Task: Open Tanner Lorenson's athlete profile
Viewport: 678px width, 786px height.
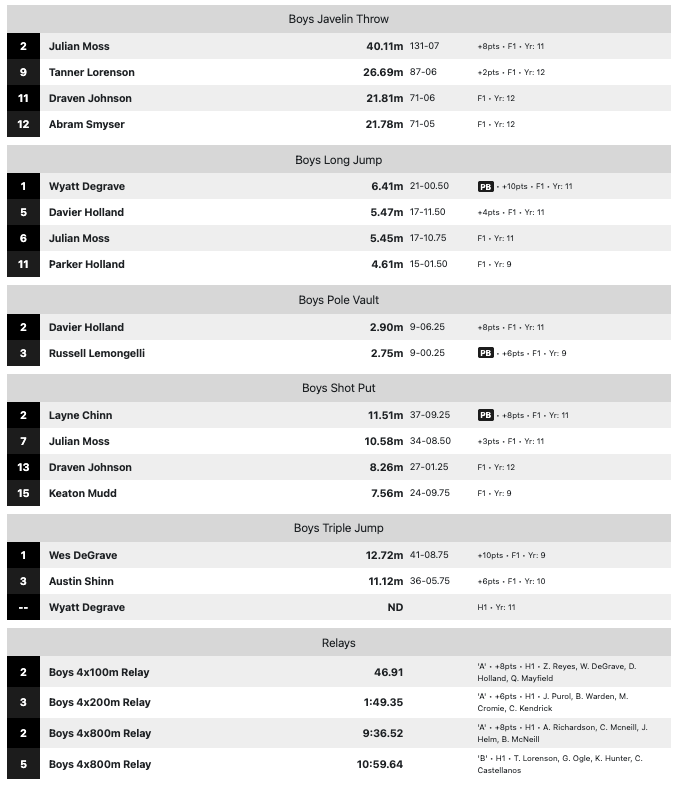Action: pyautogui.click(x=92, y=72)
